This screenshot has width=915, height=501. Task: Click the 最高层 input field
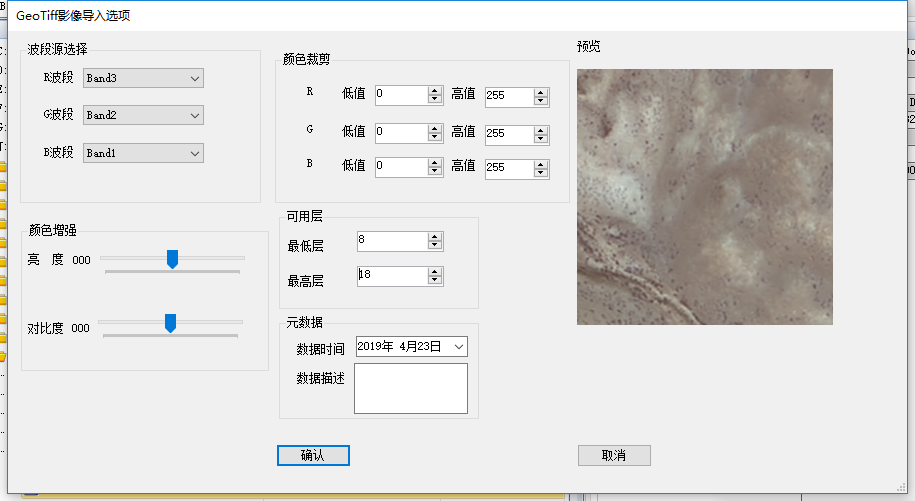click(392, 276)
